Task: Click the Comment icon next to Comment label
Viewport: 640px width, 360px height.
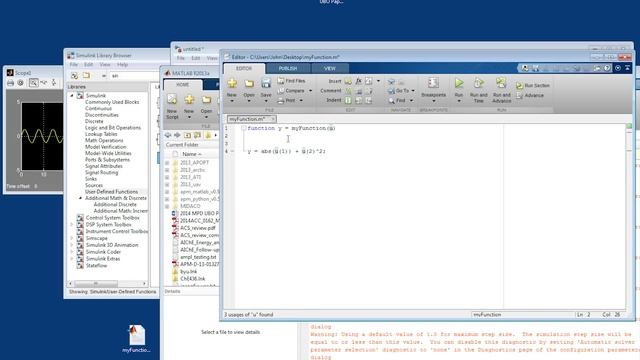Action: click(x=348, y=91)
